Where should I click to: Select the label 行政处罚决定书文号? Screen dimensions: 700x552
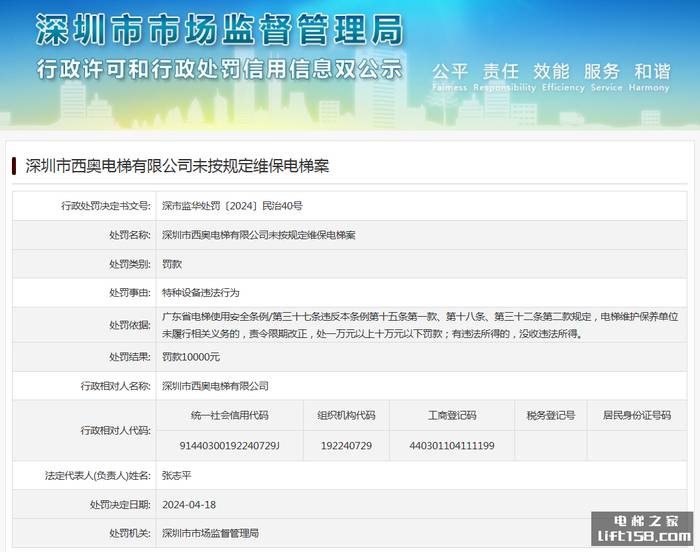click(x=105, y=206)
